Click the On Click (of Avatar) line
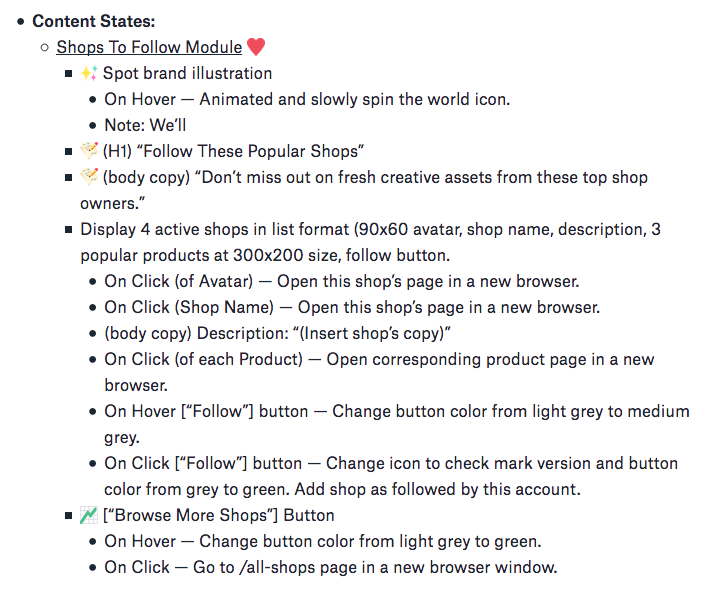 point(341,281)
